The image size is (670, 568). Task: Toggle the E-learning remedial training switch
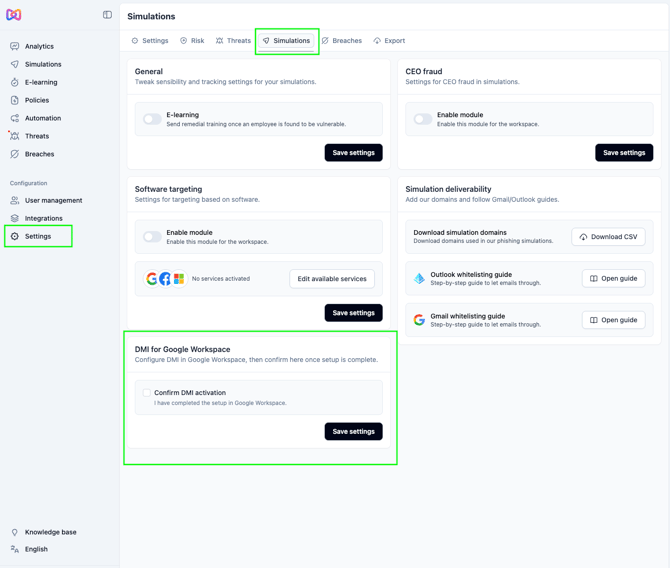pos(152,119)
